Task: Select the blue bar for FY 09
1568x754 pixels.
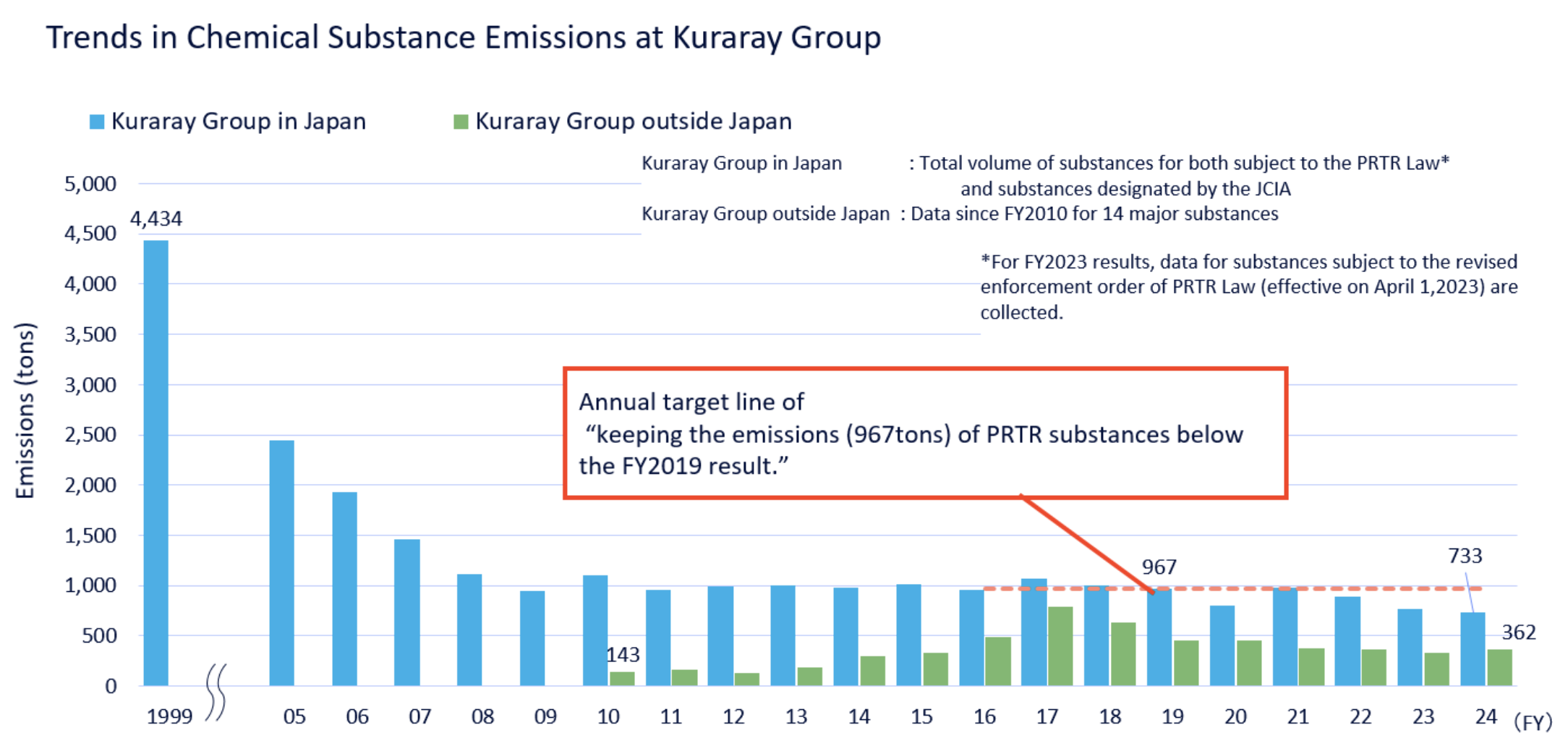Action: pyautogui.click(x=532, y=638)
